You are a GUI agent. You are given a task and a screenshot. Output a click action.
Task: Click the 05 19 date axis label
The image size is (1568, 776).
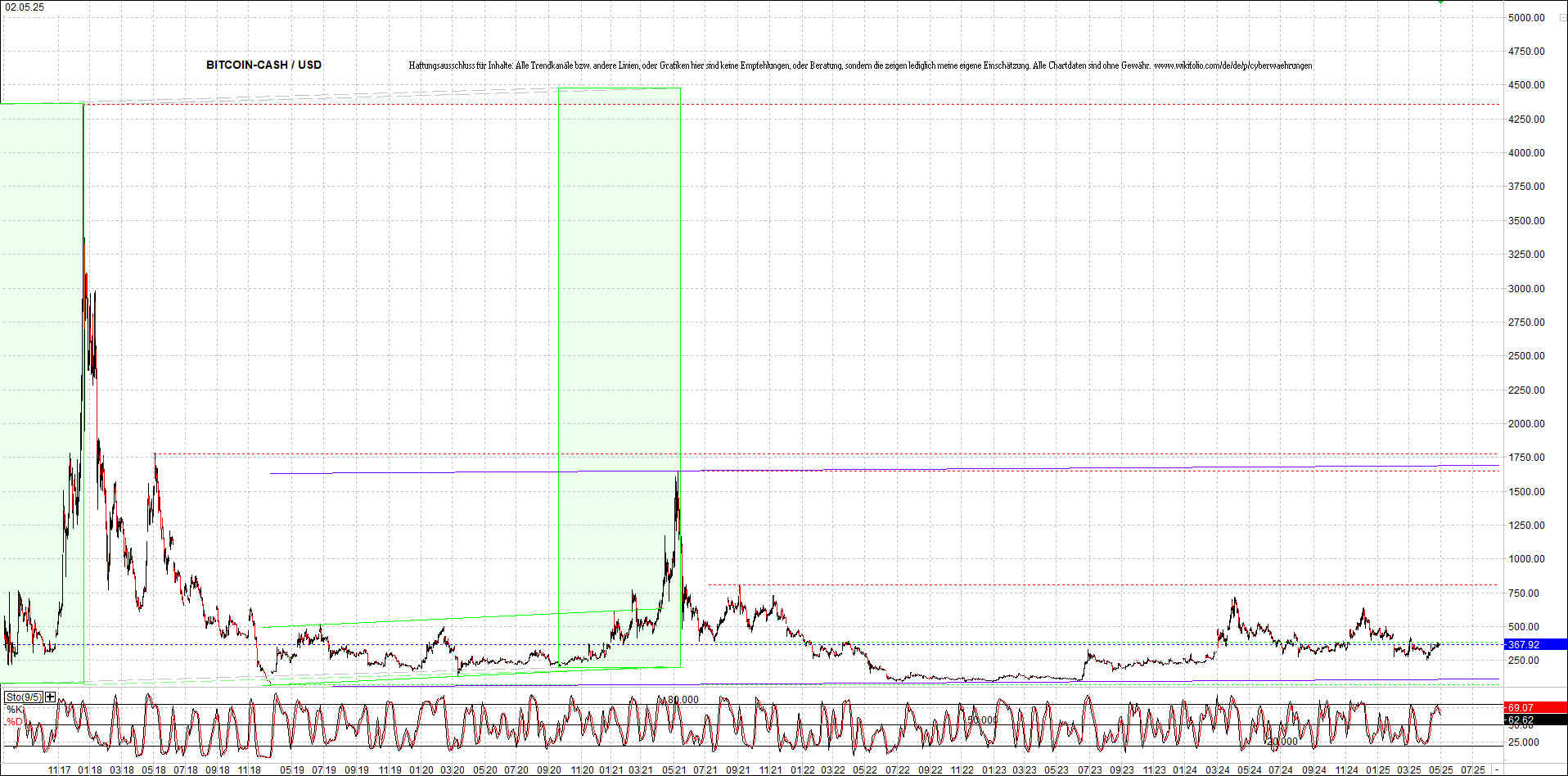[292, 769]
